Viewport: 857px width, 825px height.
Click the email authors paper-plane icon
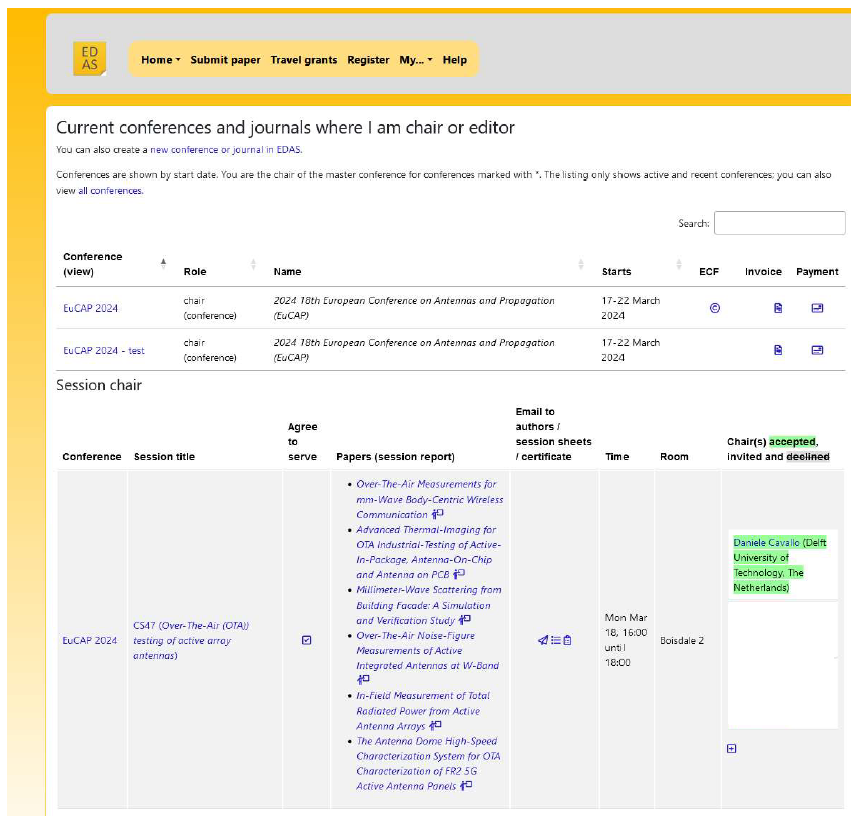[543, 640]
